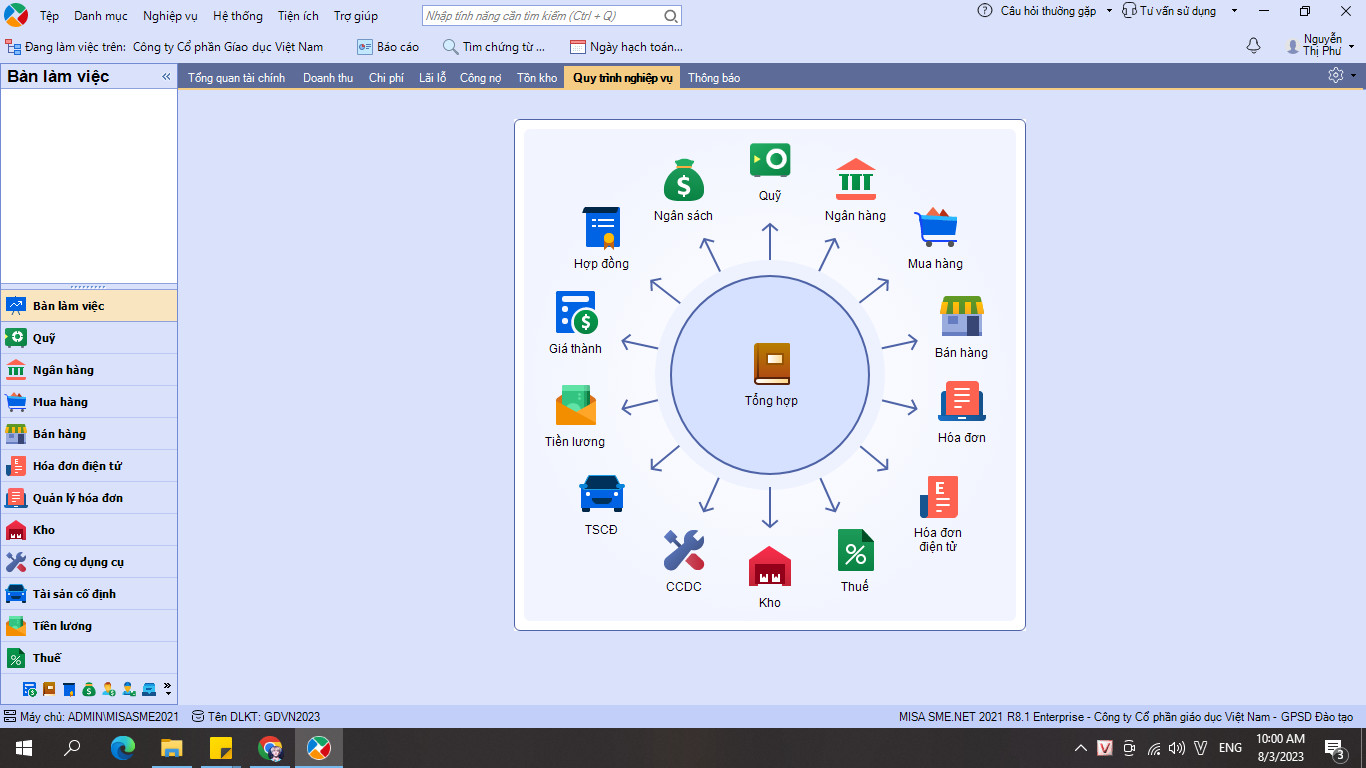Expand the Tư vấn sử dụng dropdown arrow
Viewport: 1366px width, 768px height.
click(x=1234, y=11)
